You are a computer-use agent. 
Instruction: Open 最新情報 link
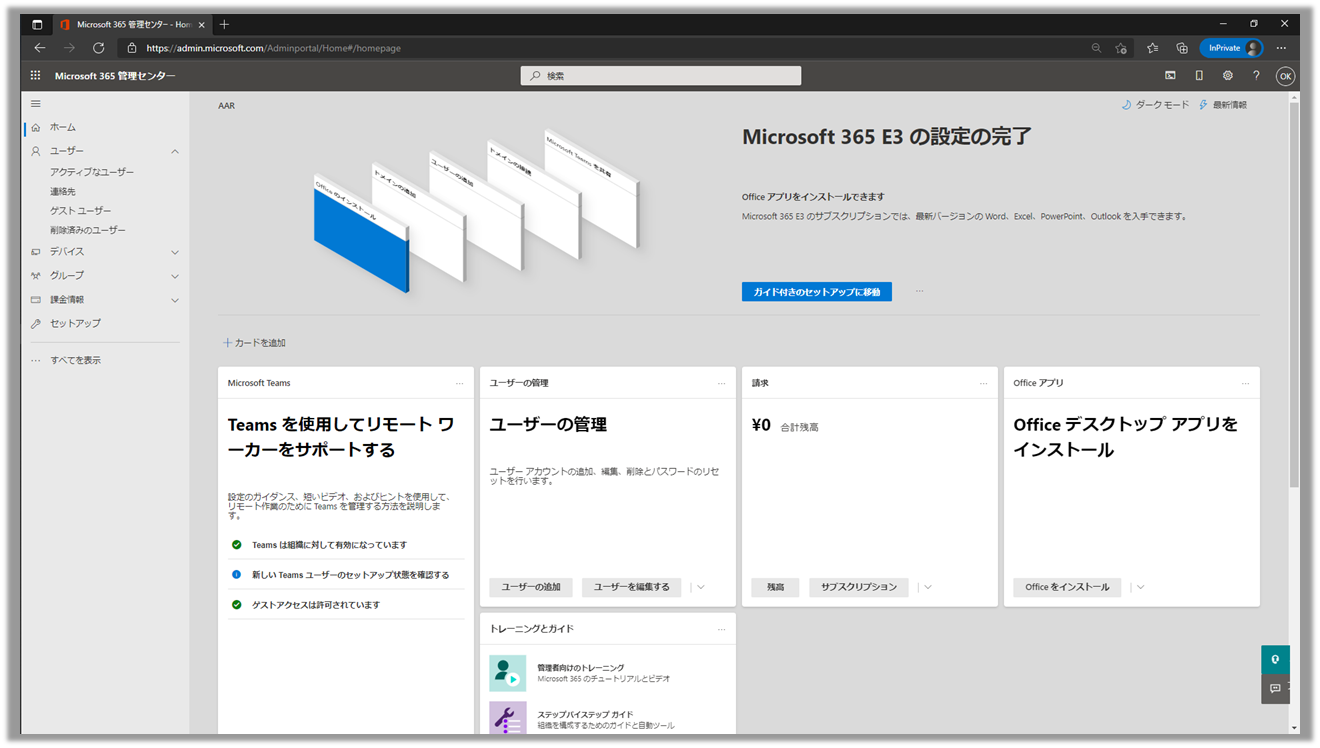(x=1223, y=105)
